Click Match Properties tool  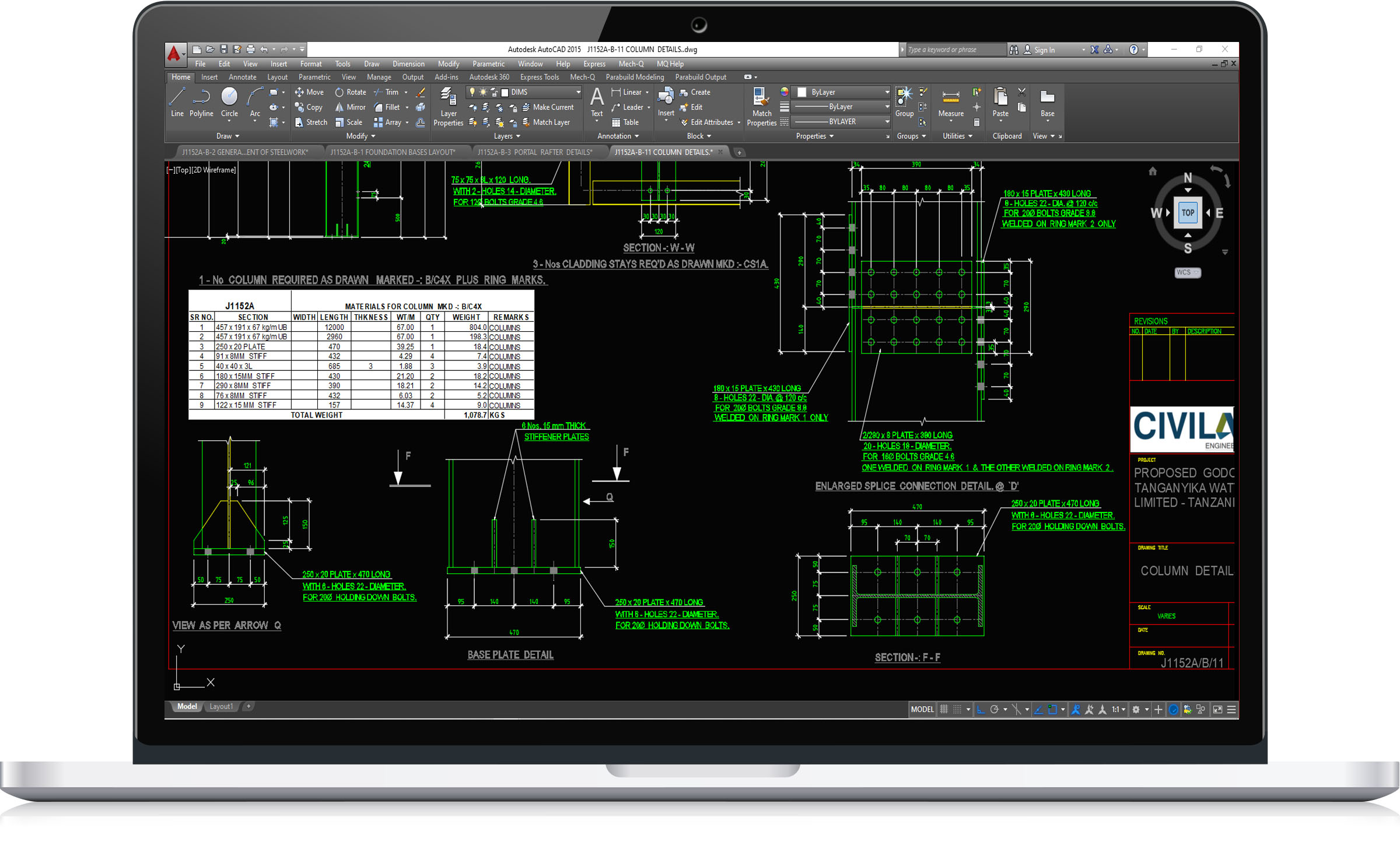coord(761,107)
